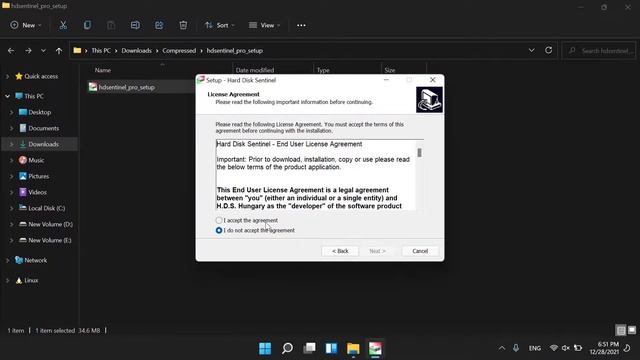Expand the Desktop tree node
Image resolution: width=640 pixels, height=360 pixels.
coord(11,112)
